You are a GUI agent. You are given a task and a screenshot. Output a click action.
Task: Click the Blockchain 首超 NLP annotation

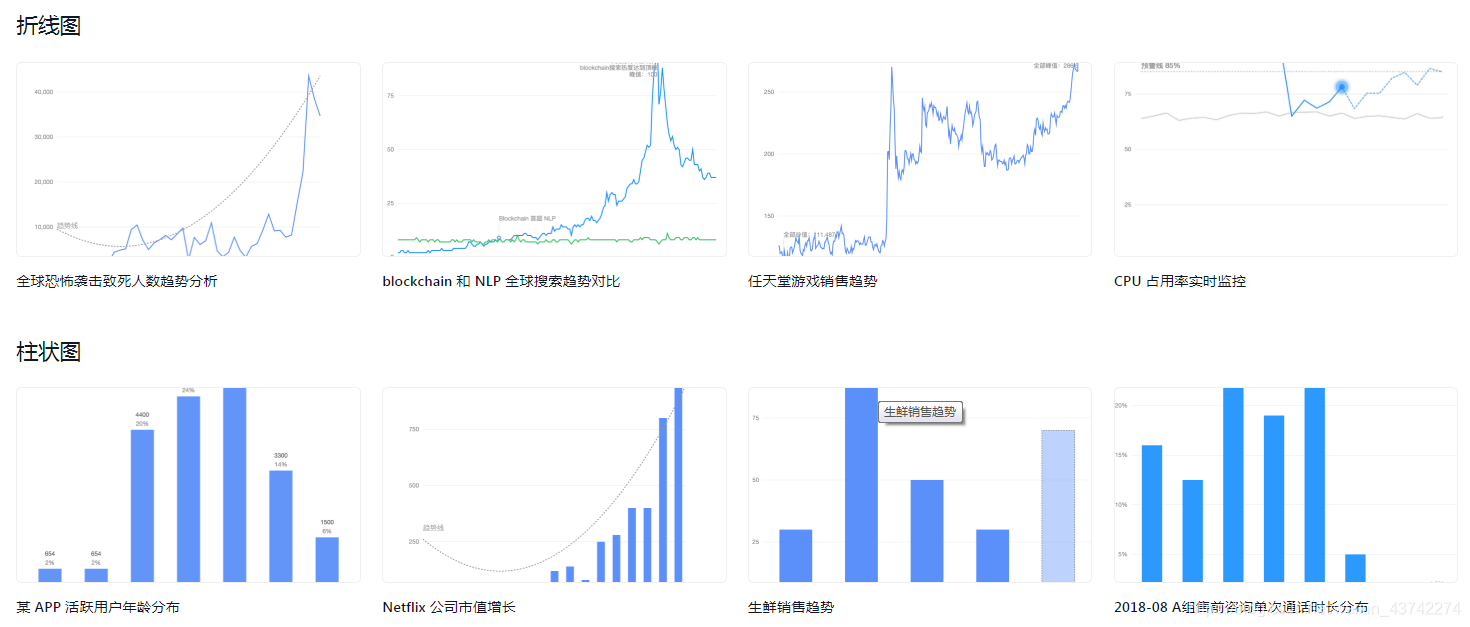coord(527,218)
